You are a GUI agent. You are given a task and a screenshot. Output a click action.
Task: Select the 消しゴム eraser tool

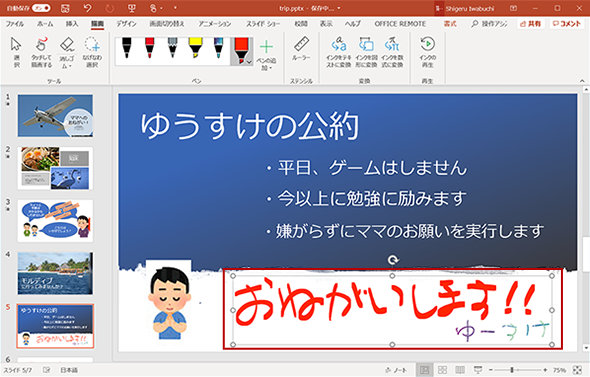pos(67,52)
